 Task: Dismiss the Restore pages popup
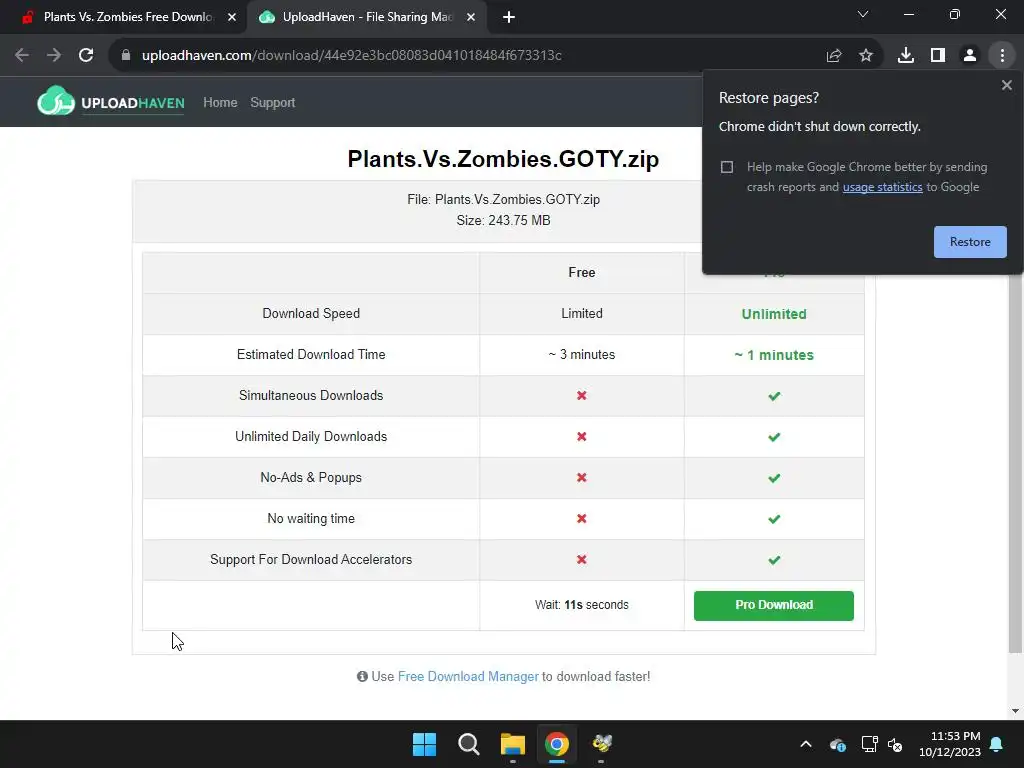click(1007, 85)
